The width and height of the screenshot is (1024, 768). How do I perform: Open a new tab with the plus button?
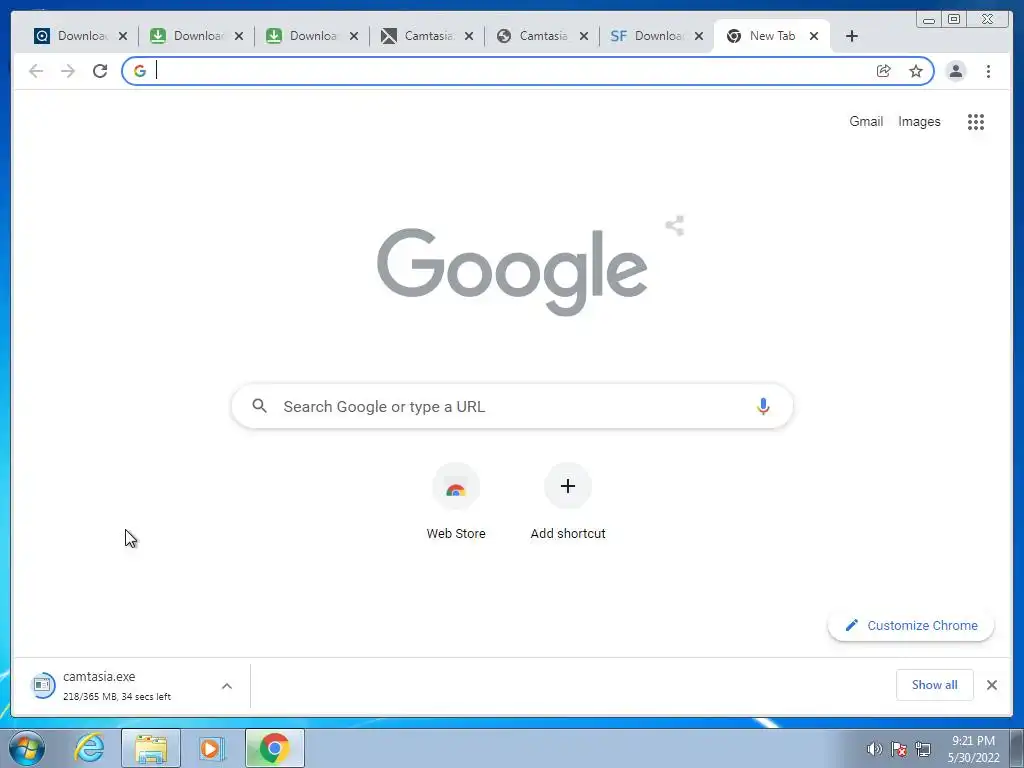pyautogui.click(x=852, y=36)
